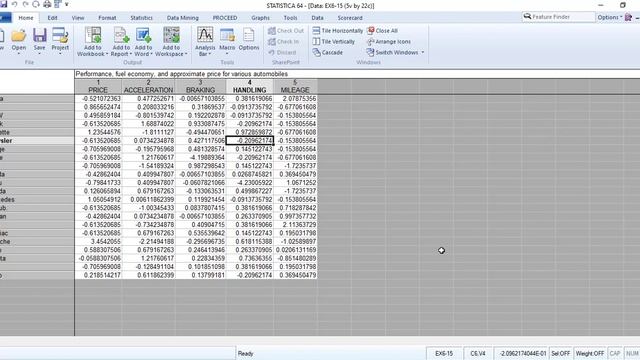640x360 pixels.
Task: Click the HANDLING column header
Action: pos(249,86)
